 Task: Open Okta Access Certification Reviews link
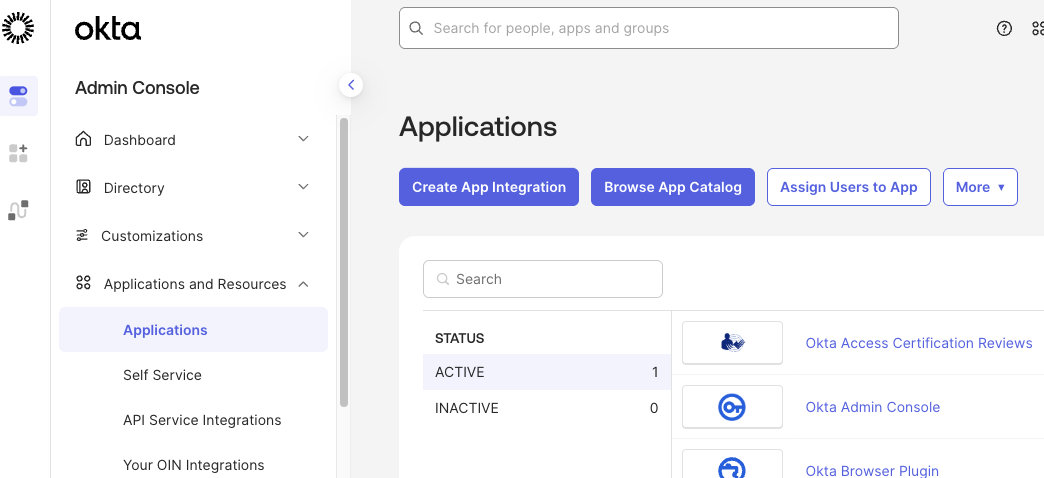(919, 343)
